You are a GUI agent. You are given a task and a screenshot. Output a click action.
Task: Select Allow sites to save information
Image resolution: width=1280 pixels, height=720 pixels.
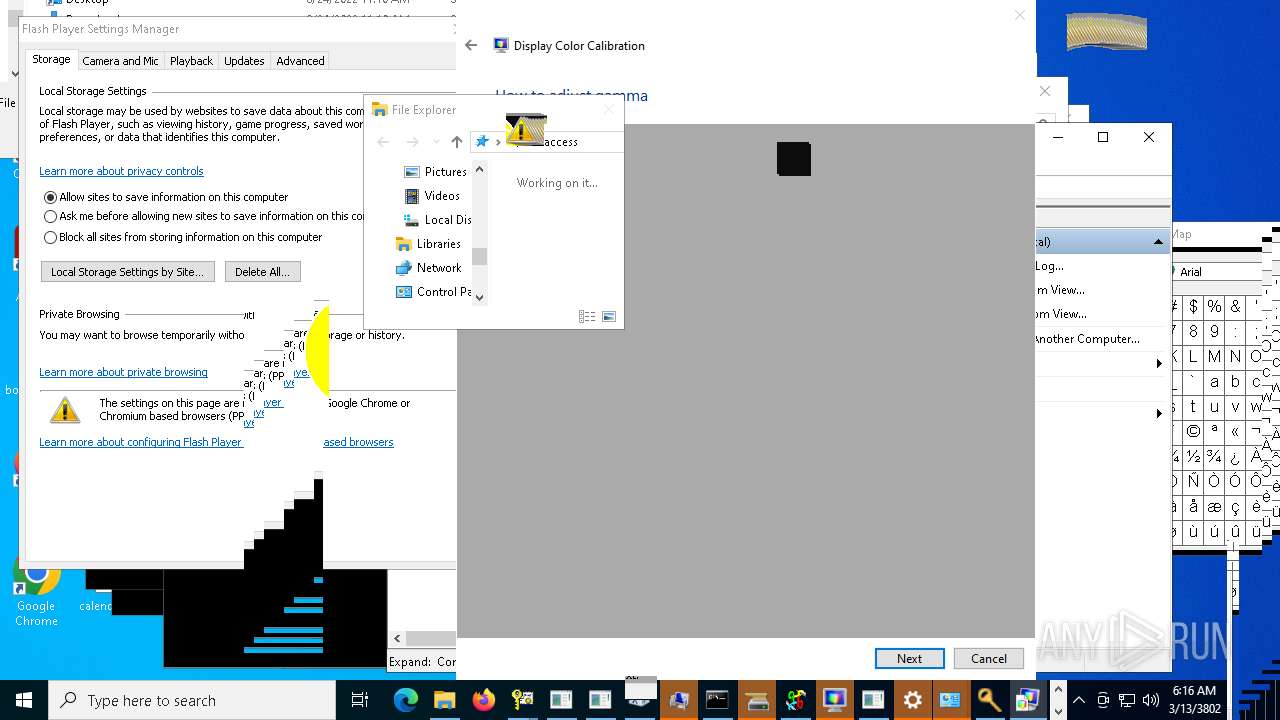50,197
